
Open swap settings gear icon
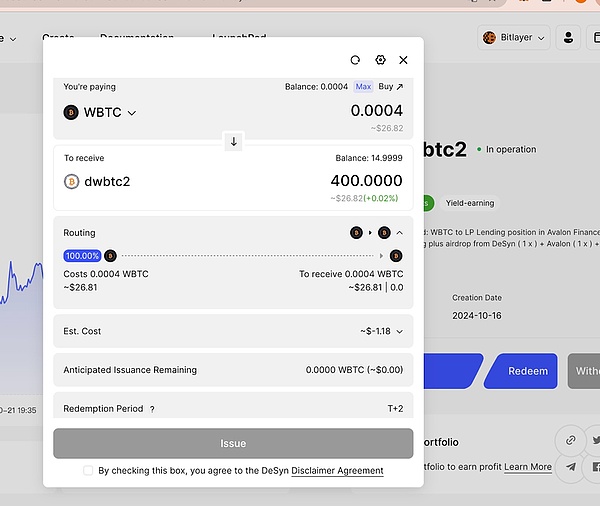pyautogui.click(x=380, y=60)
